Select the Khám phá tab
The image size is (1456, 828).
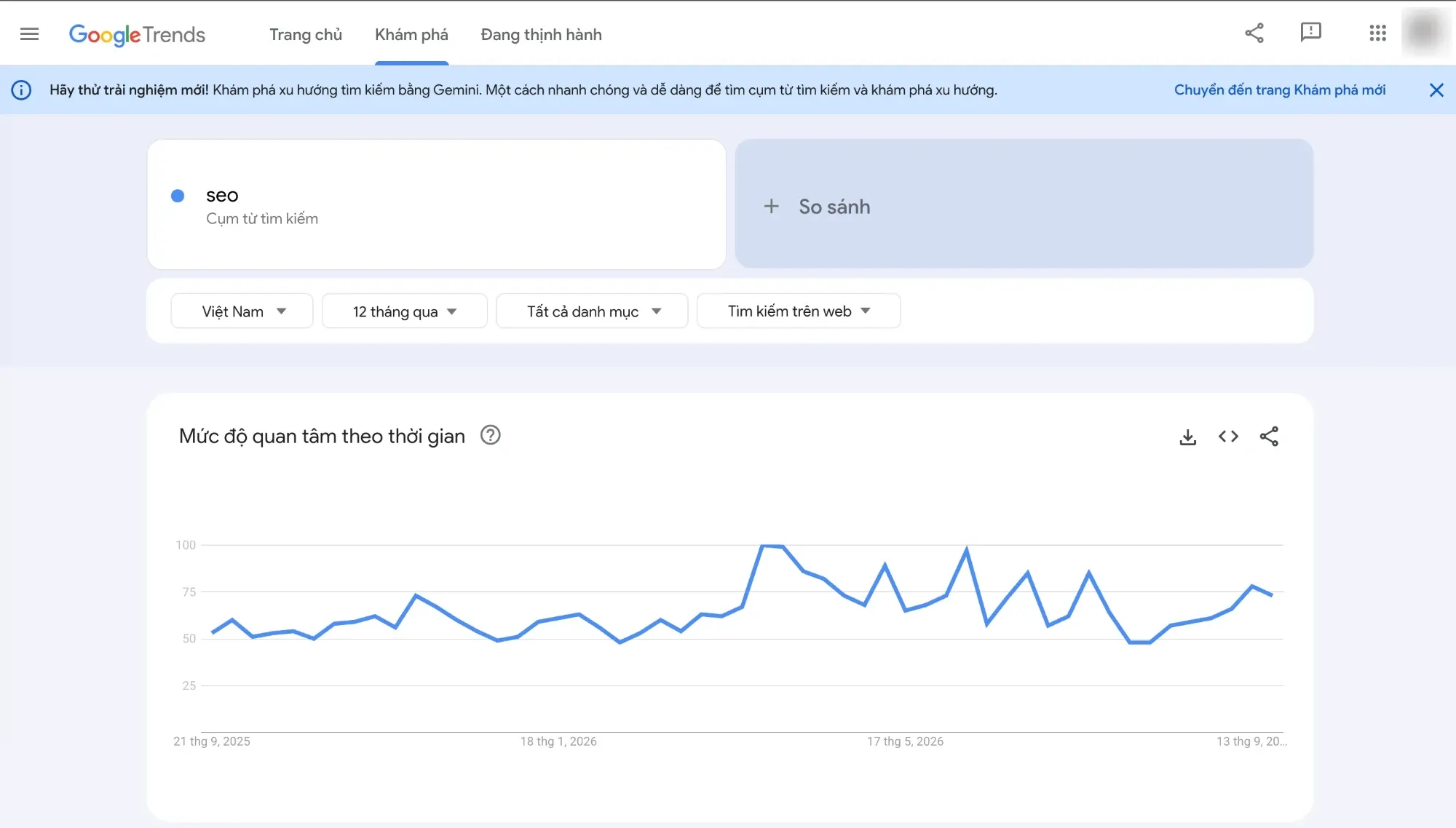tap(411, 35)
